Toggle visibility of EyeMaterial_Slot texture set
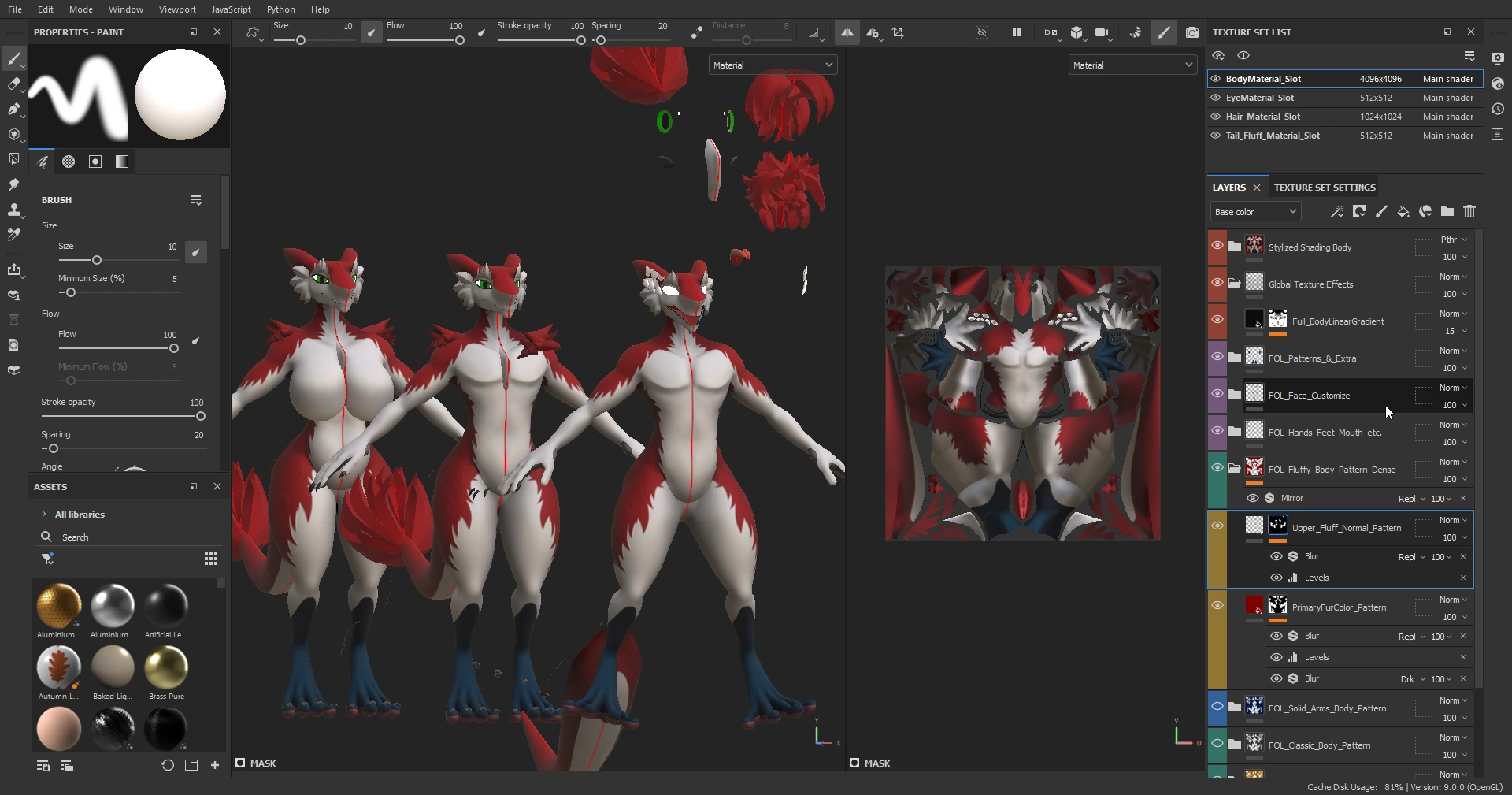1512x795 pixels. pos(1216,98)
